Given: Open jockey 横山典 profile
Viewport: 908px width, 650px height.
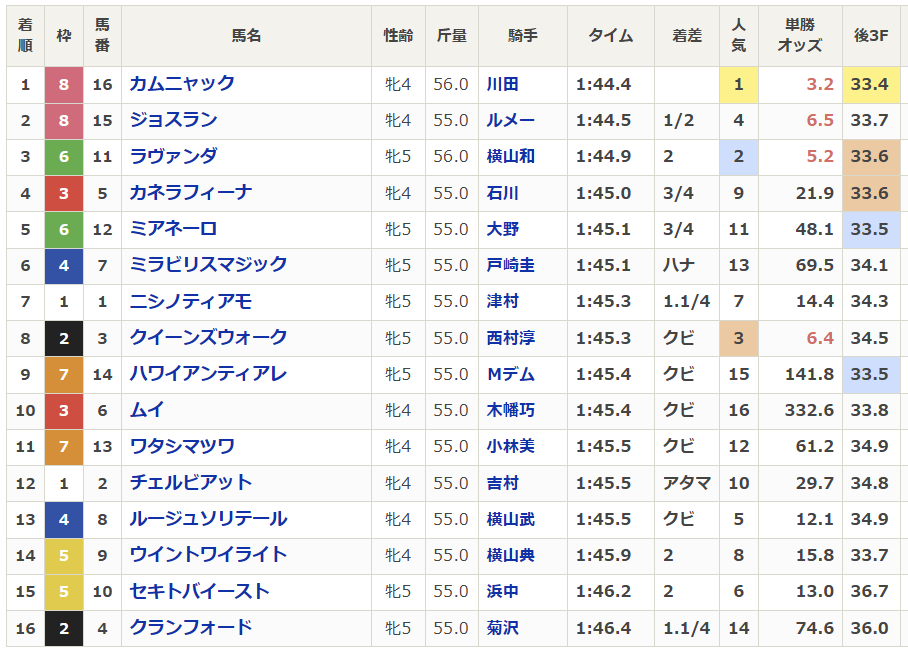Looking at the screenshot, I should coord(510,555).
